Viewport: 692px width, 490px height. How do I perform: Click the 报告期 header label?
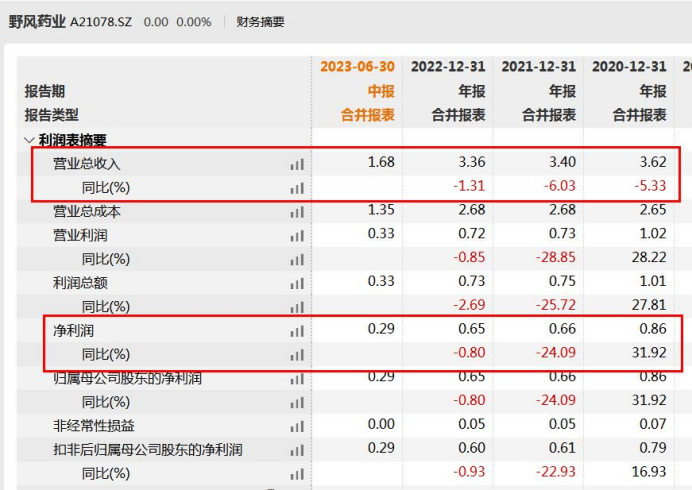click(45, 91)
